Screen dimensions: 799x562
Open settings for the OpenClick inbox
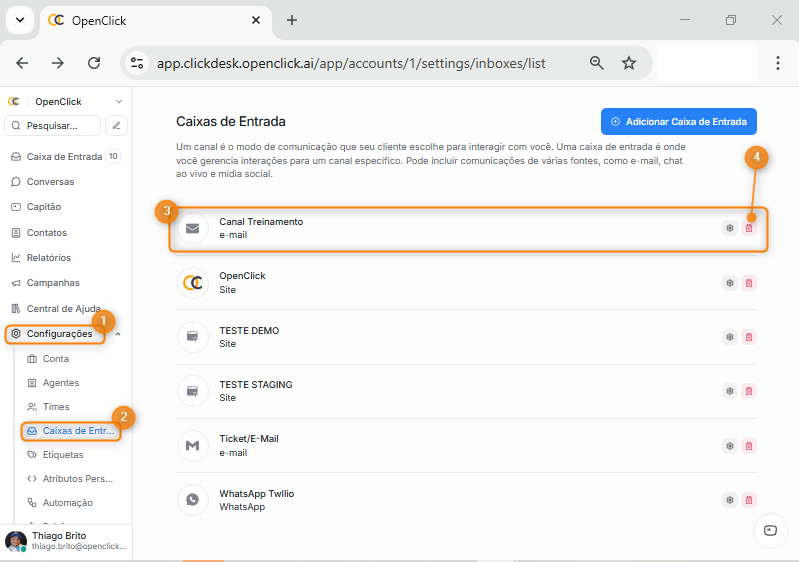[x=730, y=283]
